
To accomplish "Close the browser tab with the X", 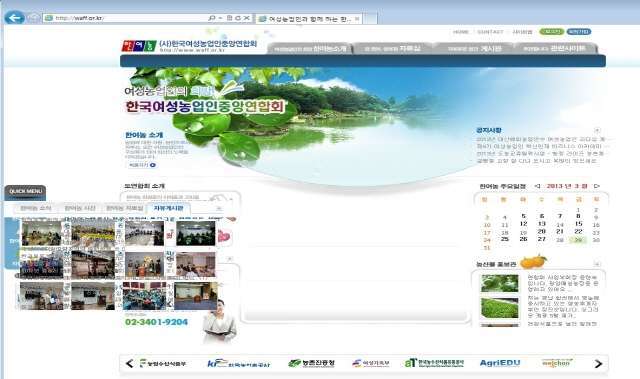I will click(x=357, y=19).
